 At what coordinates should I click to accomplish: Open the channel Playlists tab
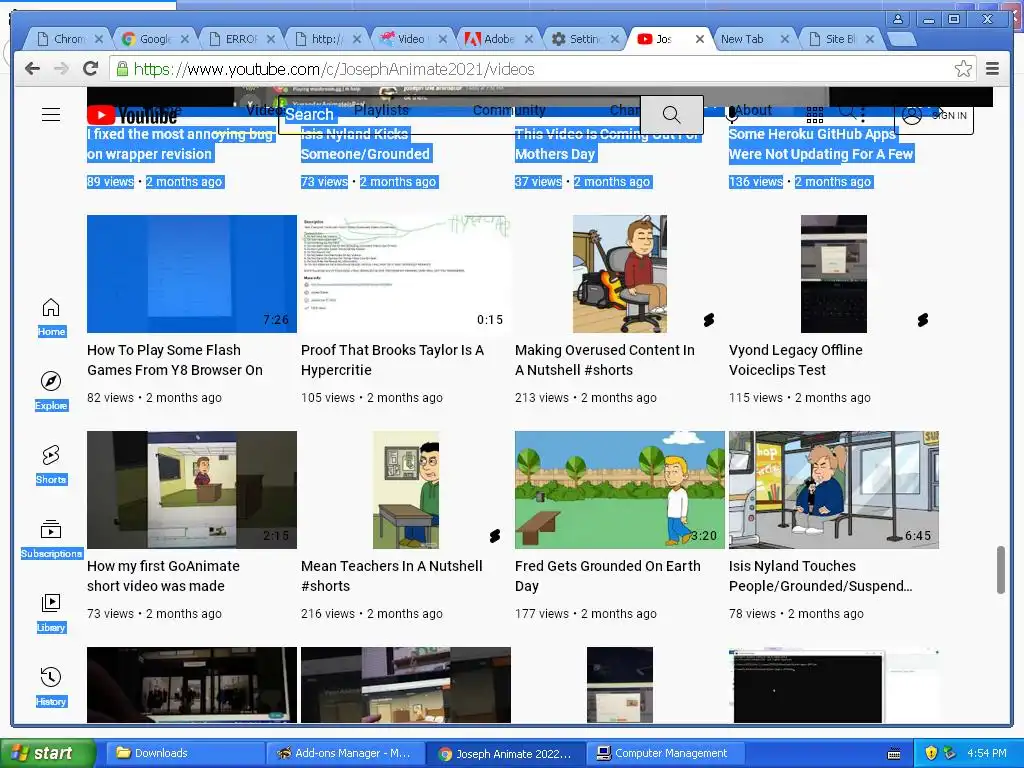(381, 110)
